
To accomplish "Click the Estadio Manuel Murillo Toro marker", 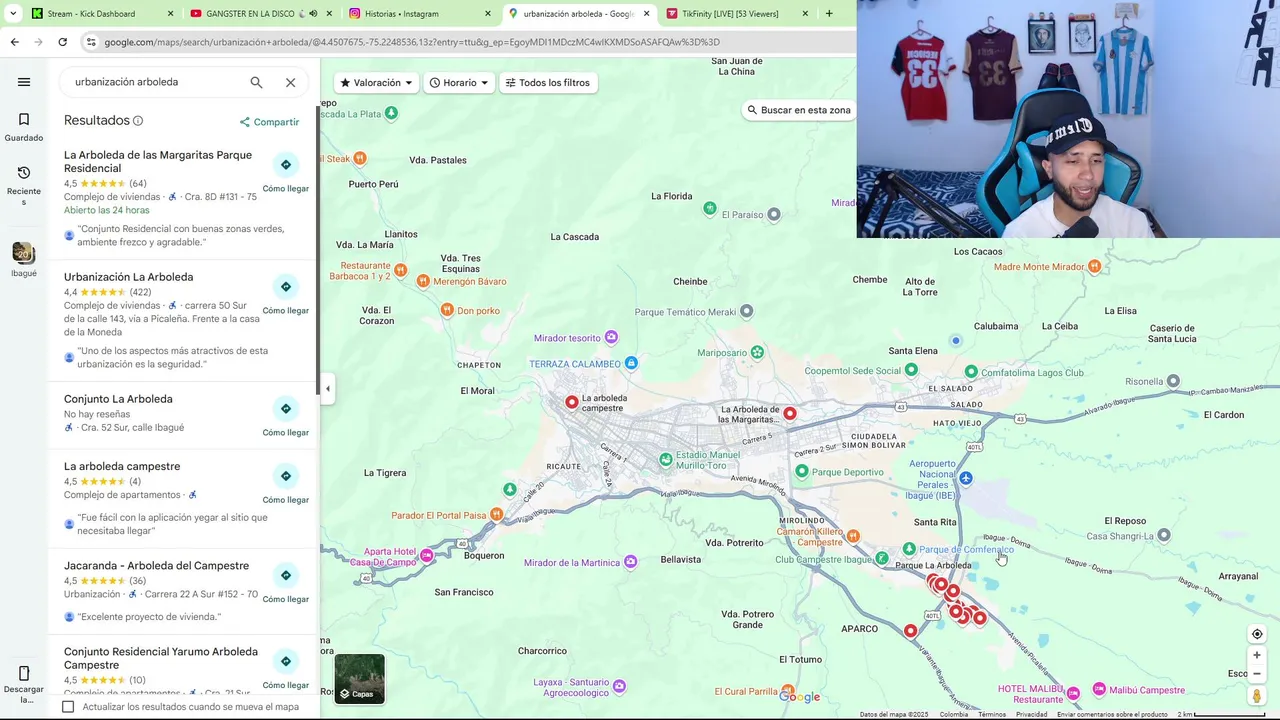I will tap(666, 460).
